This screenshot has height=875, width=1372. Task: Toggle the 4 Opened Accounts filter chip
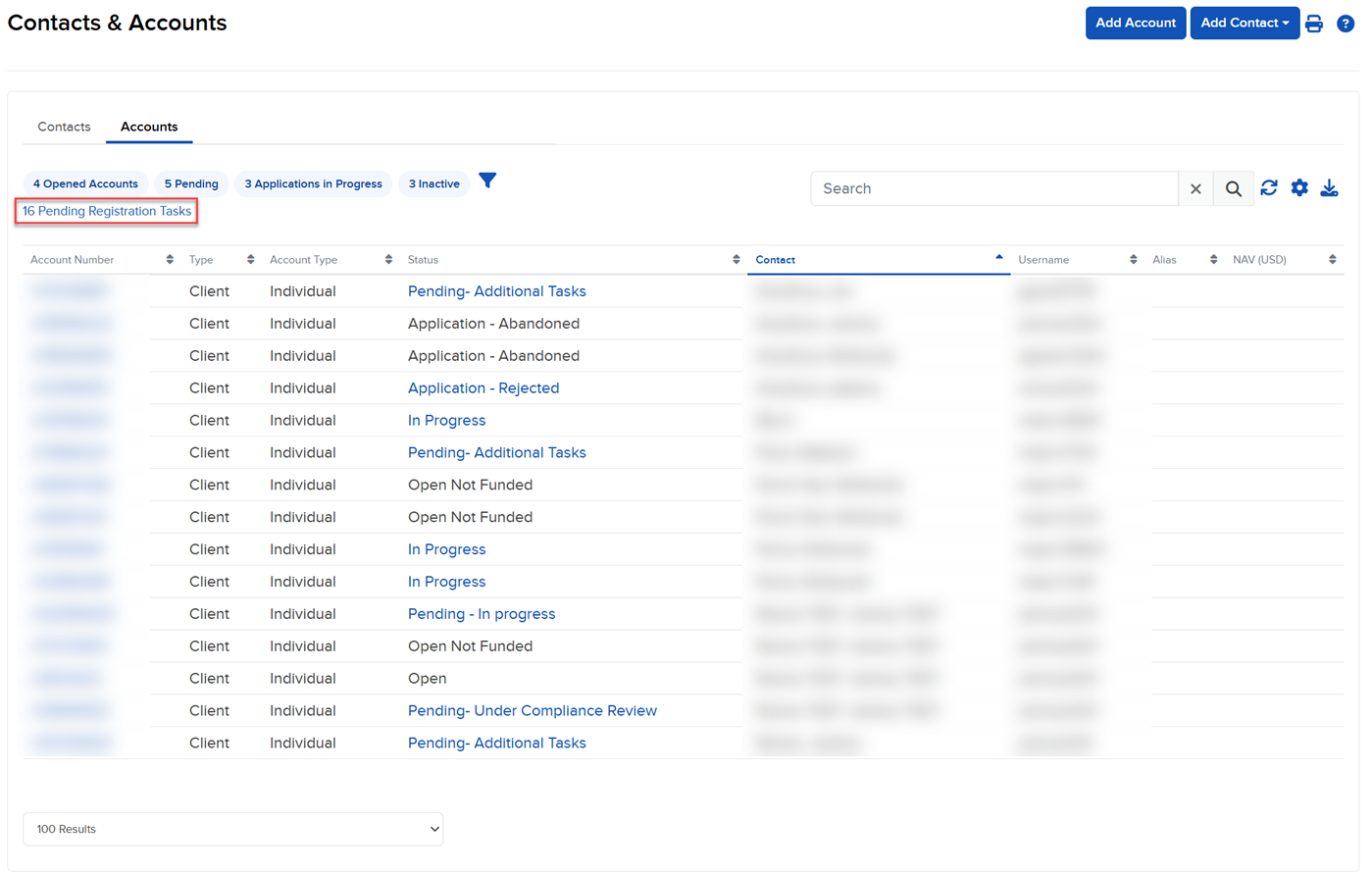85,183
